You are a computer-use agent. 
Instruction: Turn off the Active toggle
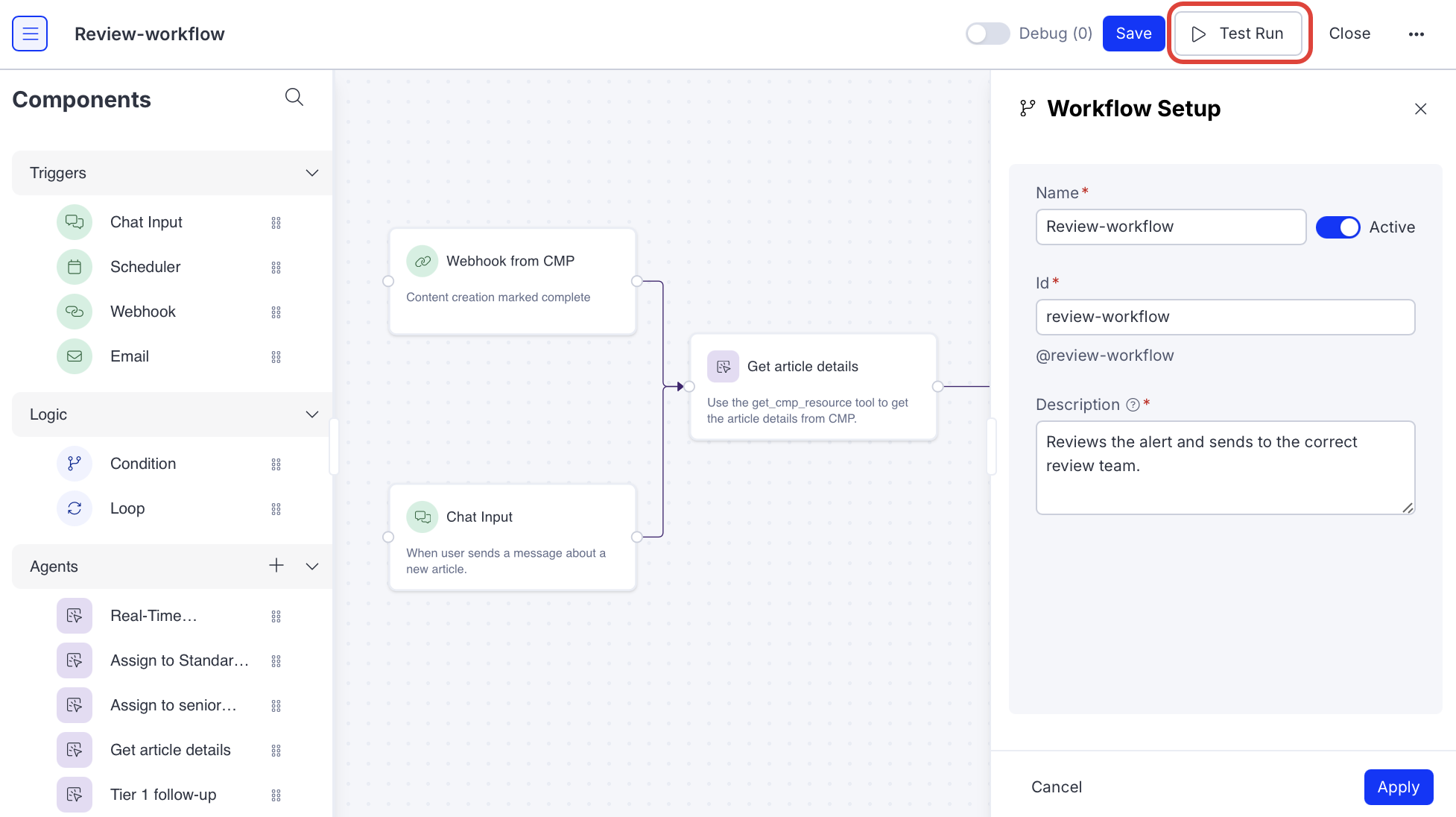tap(1338, 227)
